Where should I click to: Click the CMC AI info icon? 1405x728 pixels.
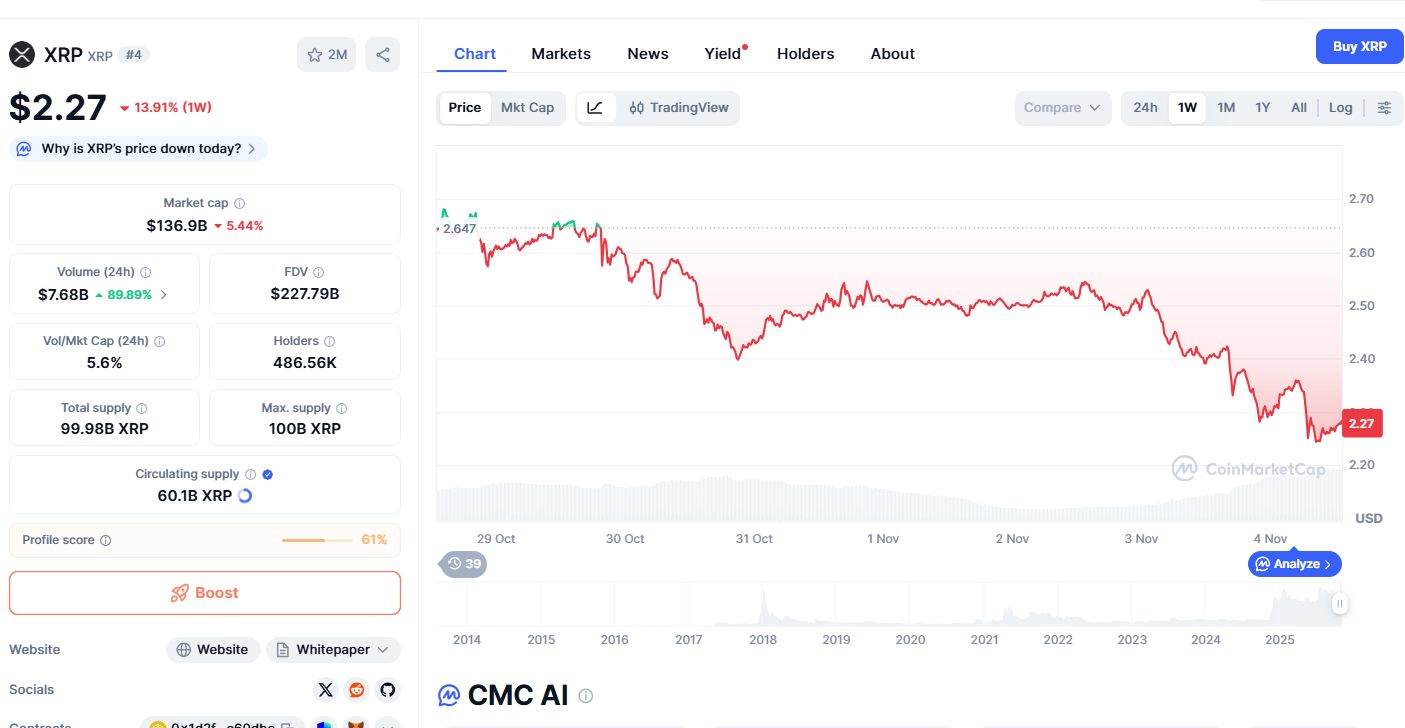click(586, 695)
